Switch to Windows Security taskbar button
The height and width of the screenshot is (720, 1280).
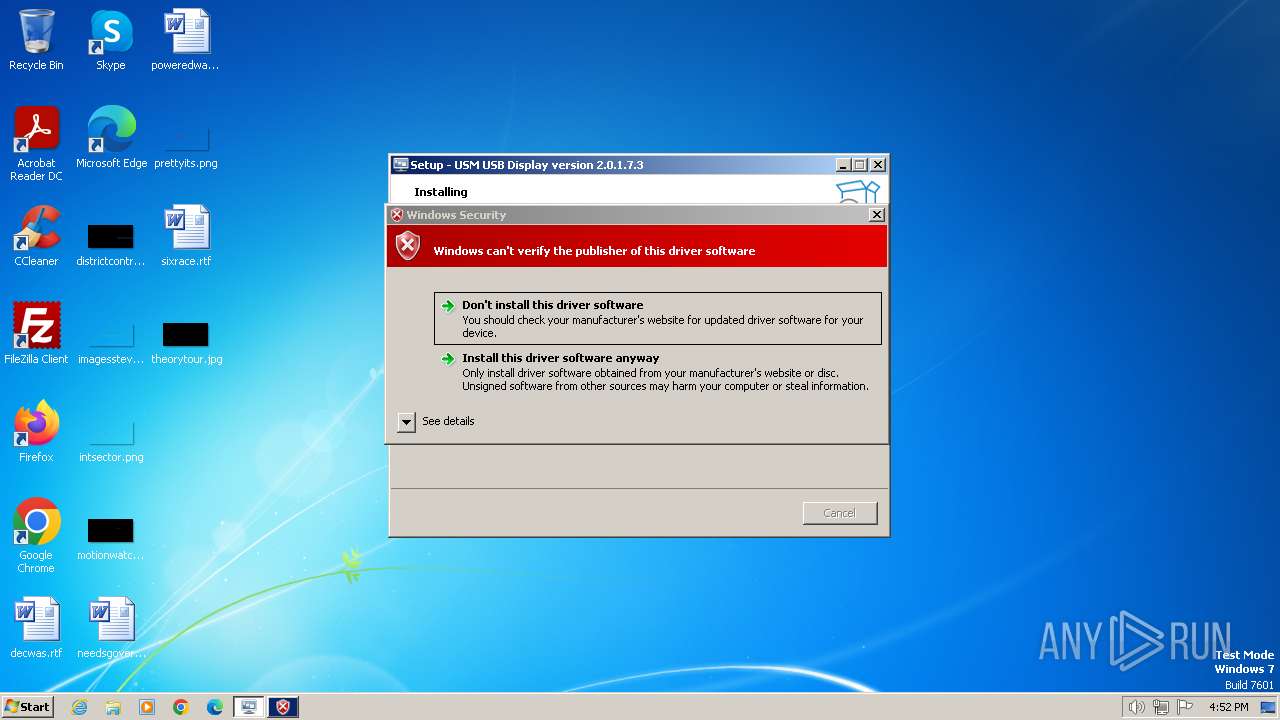(283, 707)
